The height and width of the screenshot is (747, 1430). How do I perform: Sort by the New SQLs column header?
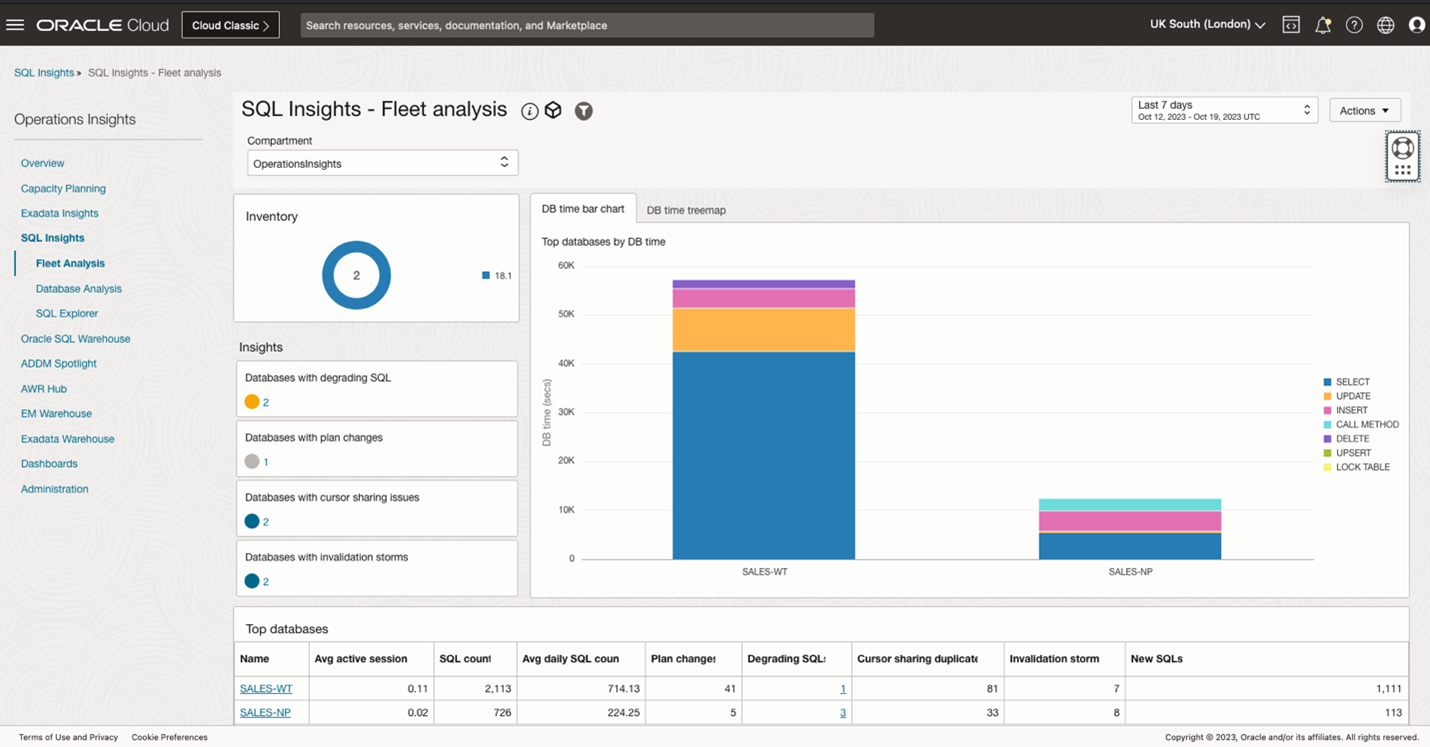(1267, 659)
